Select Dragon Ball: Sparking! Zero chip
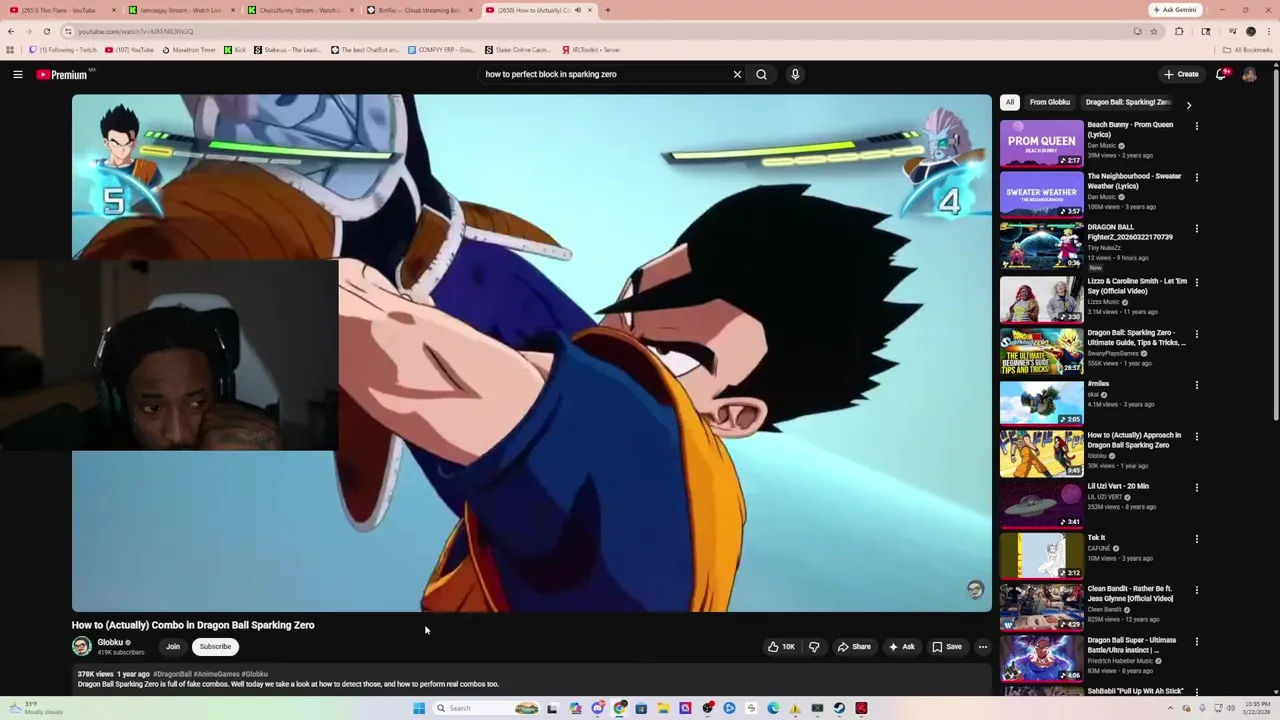The height and width of the screenshot is (720, 1280). pos(1128,102)
